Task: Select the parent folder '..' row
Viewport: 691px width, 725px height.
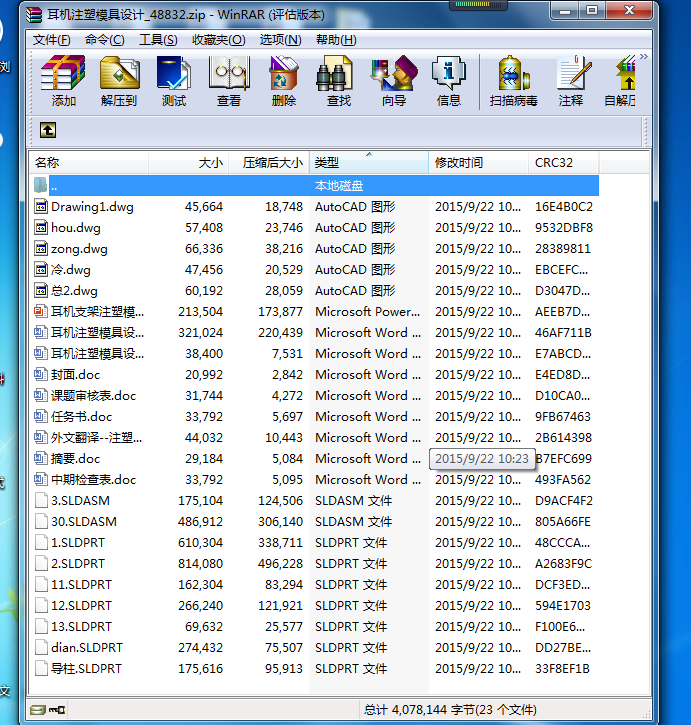Action: point(316,186)
